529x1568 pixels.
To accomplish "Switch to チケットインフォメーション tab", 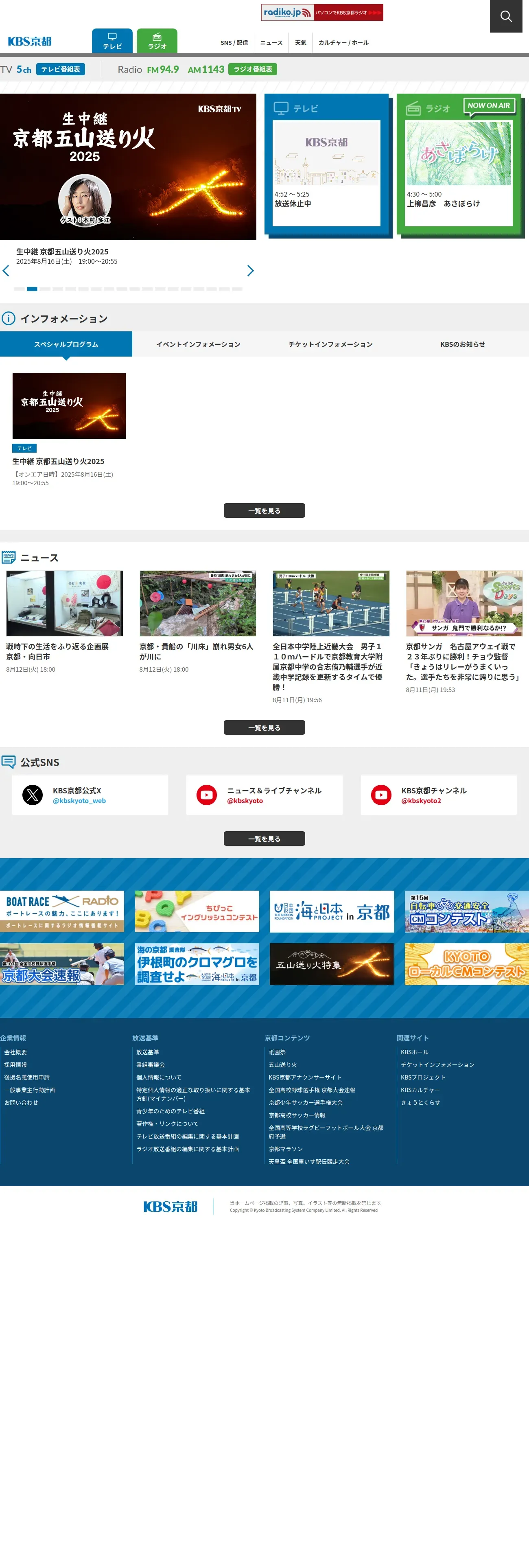I will 330,344.
